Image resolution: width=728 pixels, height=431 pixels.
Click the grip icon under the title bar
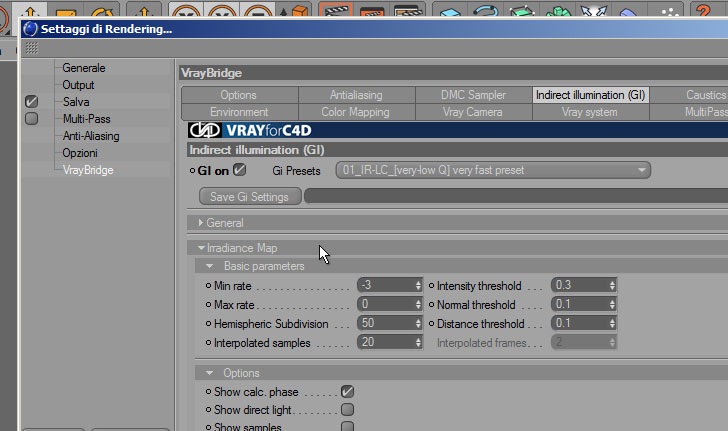tap(32, 48)
